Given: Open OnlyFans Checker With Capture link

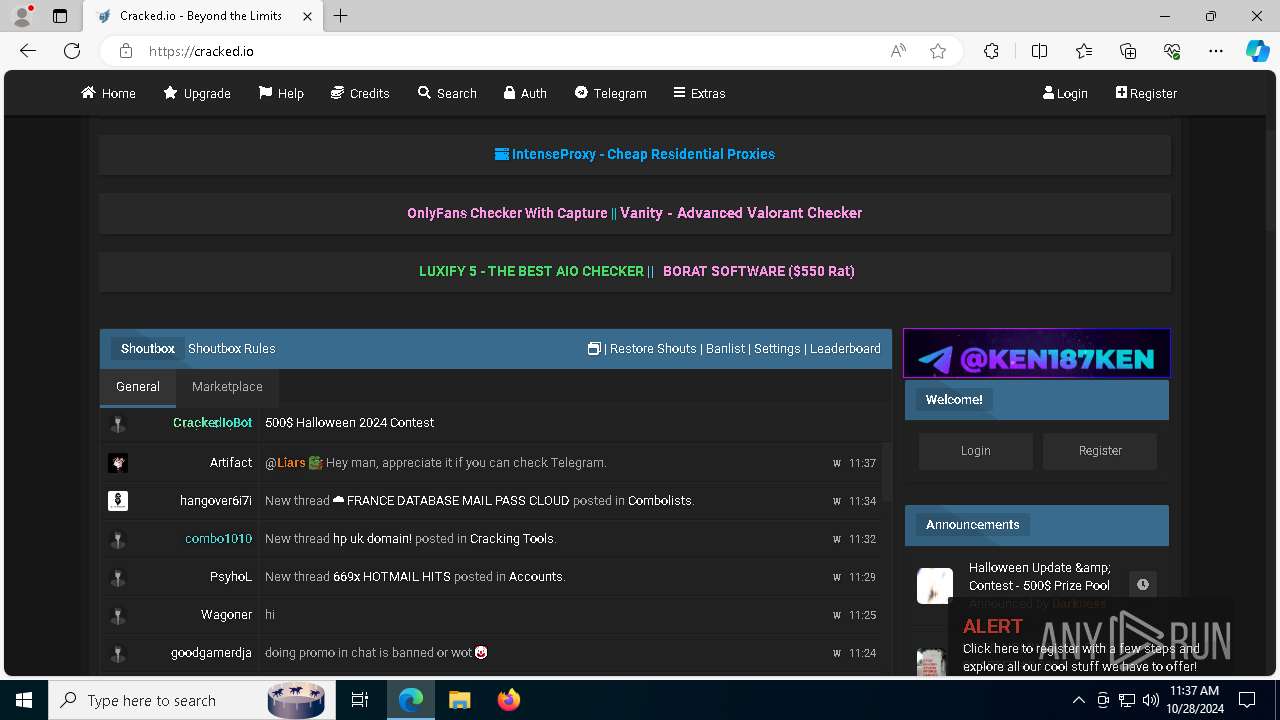Looking at the screenshot, I should 507,213.
